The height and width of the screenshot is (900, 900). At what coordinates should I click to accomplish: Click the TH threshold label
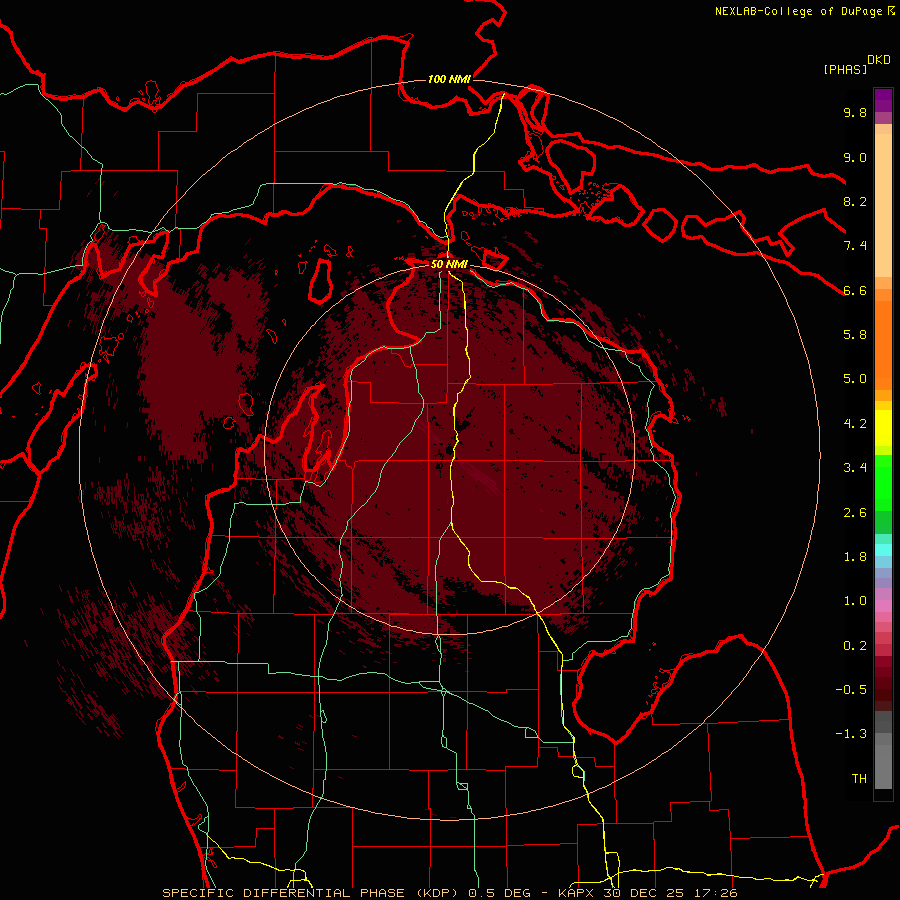tap(859, 779)
